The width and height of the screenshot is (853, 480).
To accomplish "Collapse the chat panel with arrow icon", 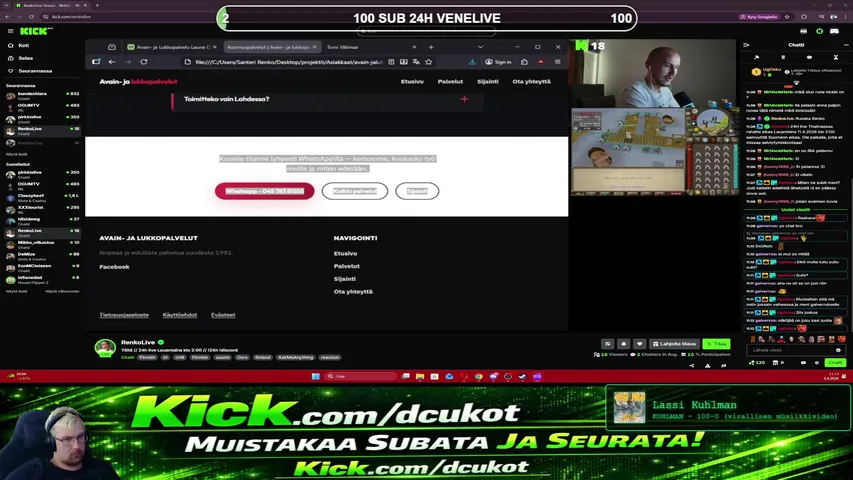I will pos(746,45).
